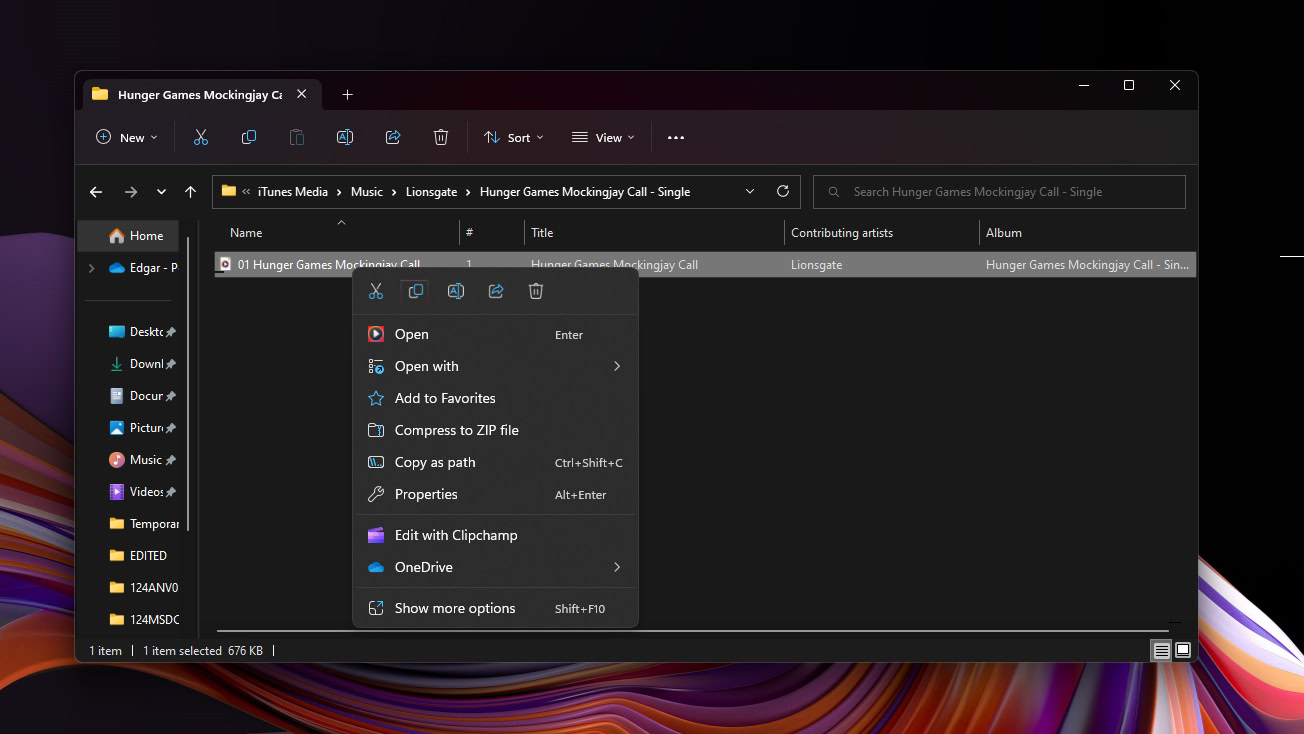Click the Share icon in context menu

496,291
